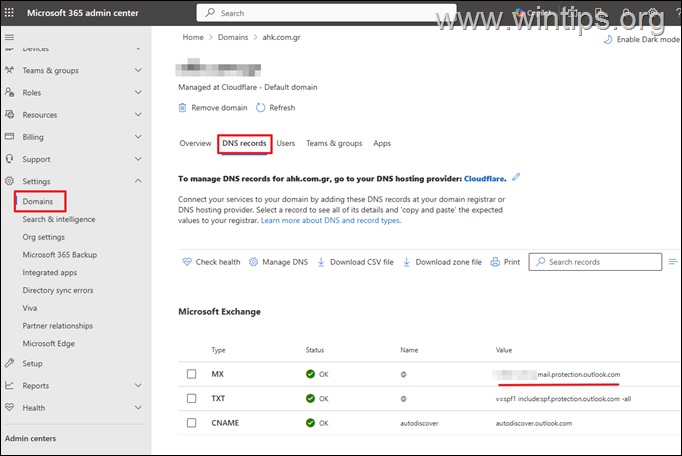Expand the Reports chevron
682x456 pixels.
(x=138, y=385)
